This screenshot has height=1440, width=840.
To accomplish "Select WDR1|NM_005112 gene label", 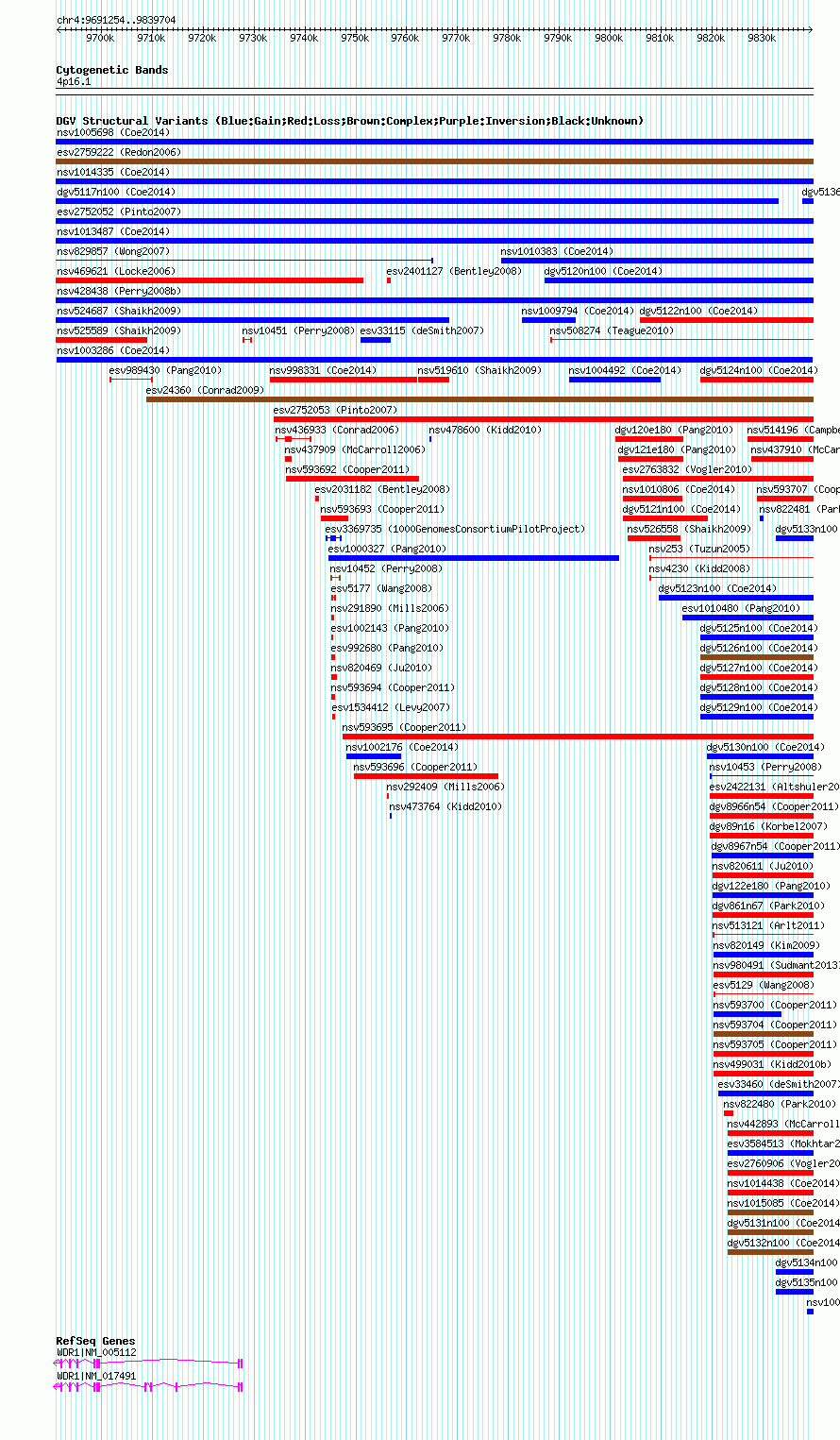I will pyautogui.click(x=96, y=1352).
